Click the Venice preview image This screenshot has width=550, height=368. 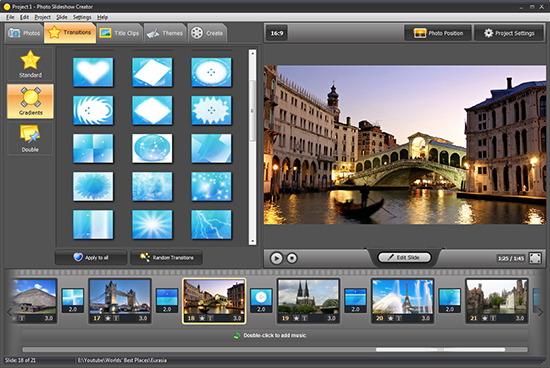pyautogui.click(x=405, y=145)
